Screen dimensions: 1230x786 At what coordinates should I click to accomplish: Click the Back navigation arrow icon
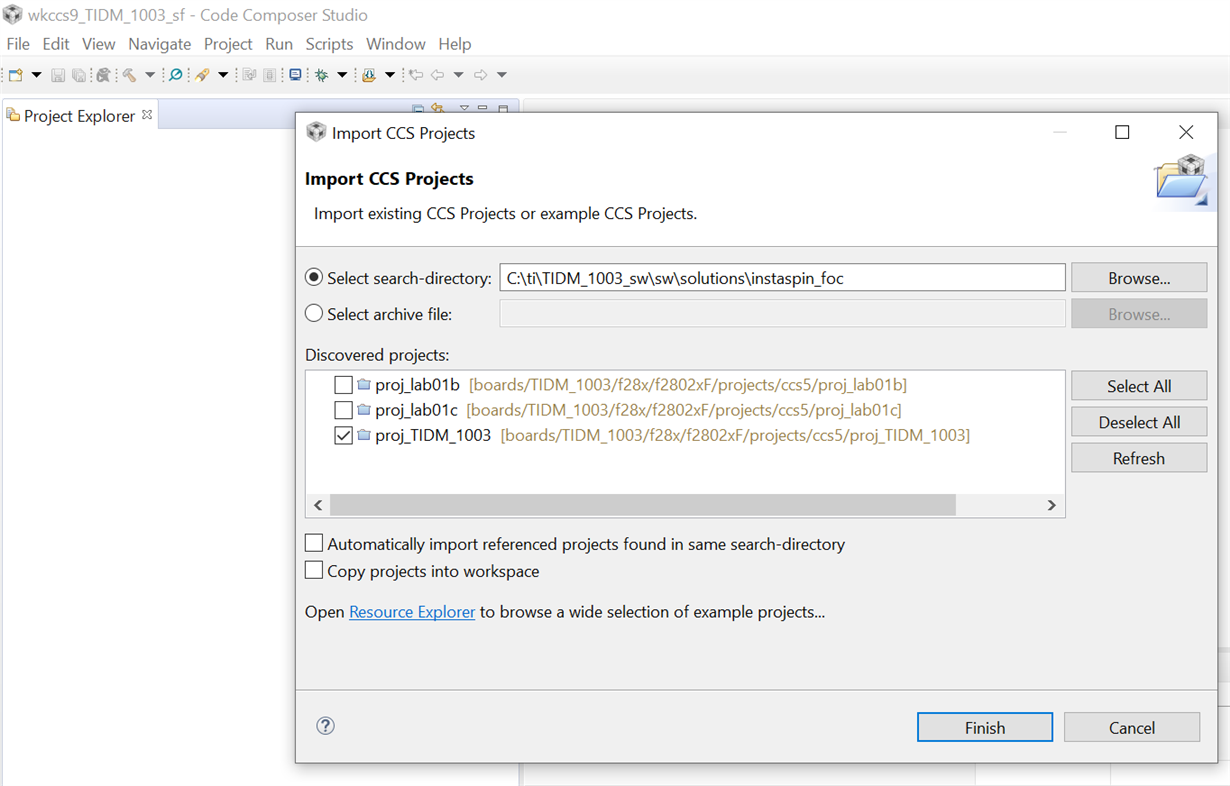(x=438, y=75)
